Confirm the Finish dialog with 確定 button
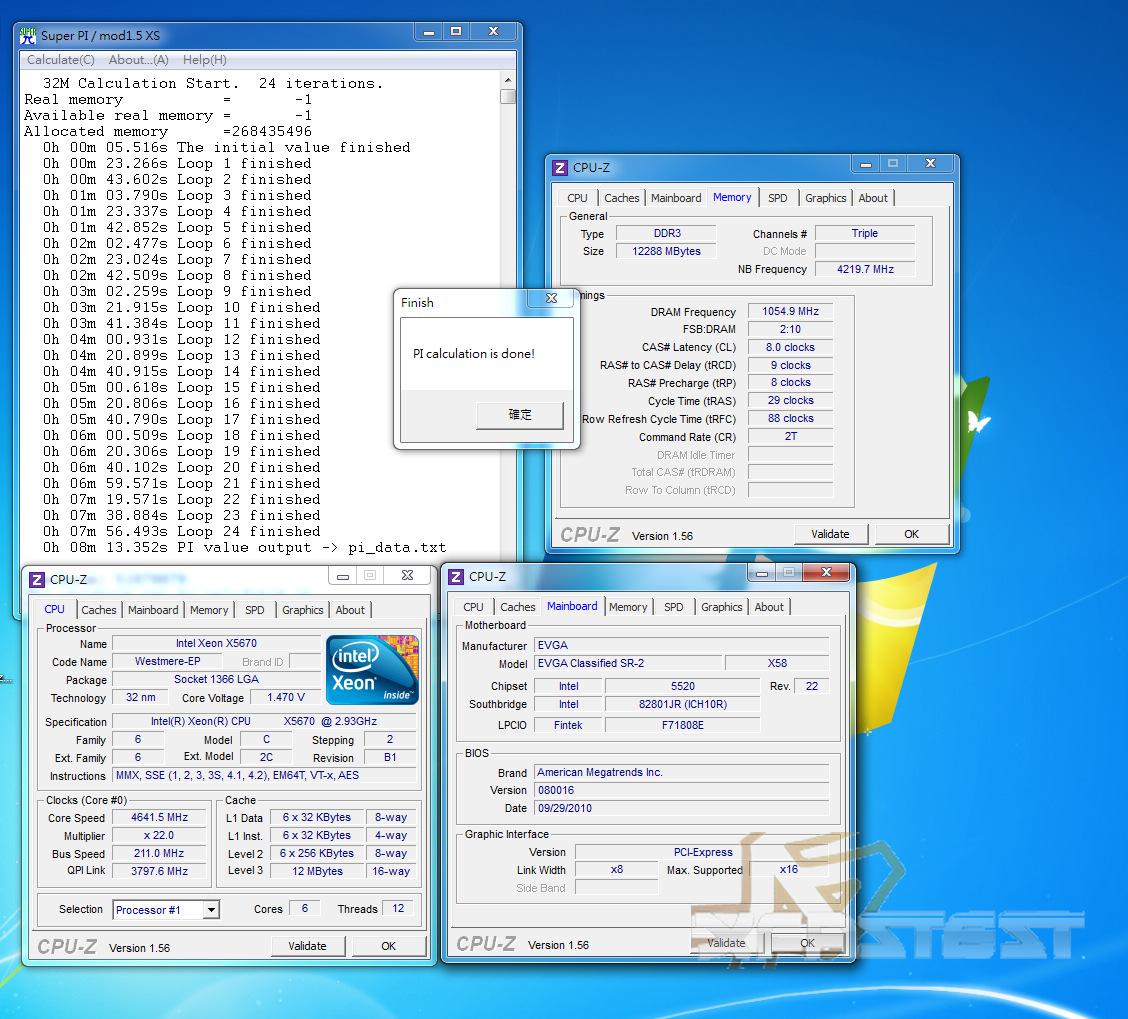This screenshot has width=1128, height=1019. [519, 415]
